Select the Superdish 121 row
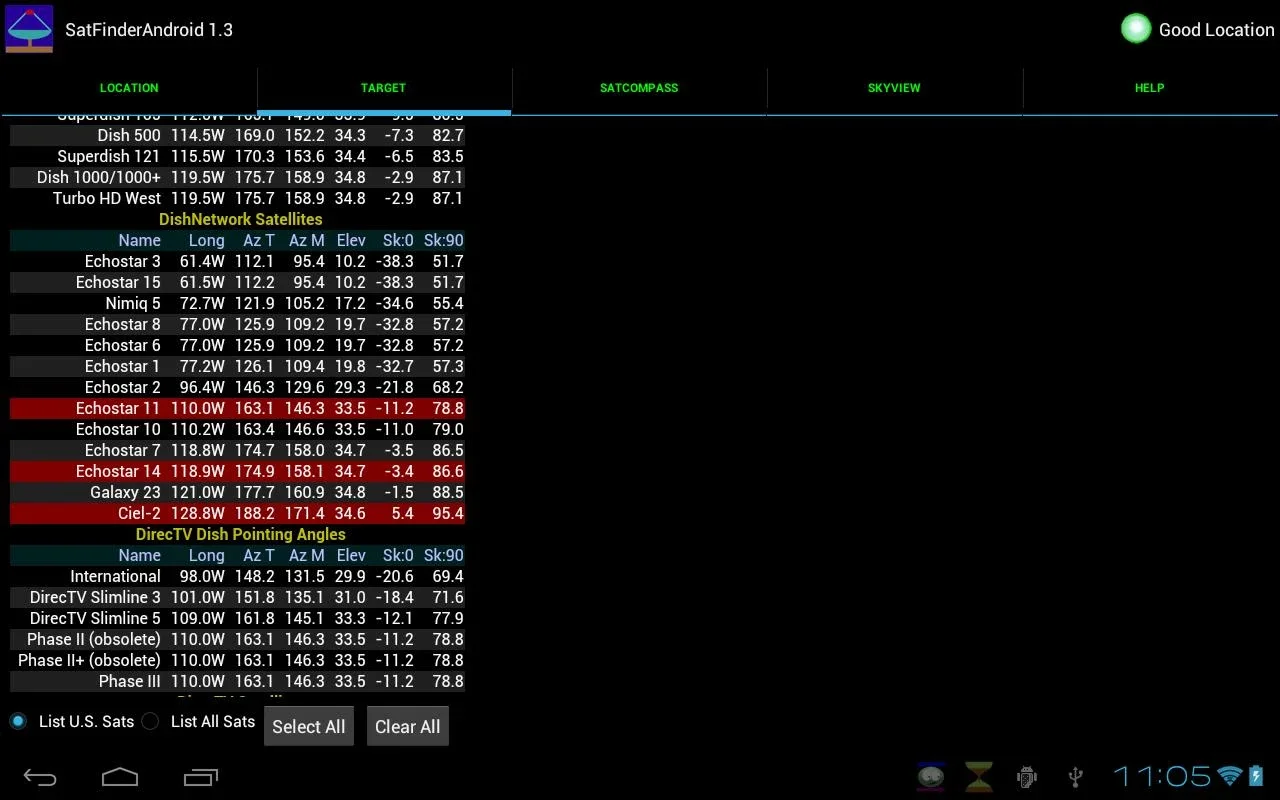This screenshot has height=800, width=1280. pos(237,156)
